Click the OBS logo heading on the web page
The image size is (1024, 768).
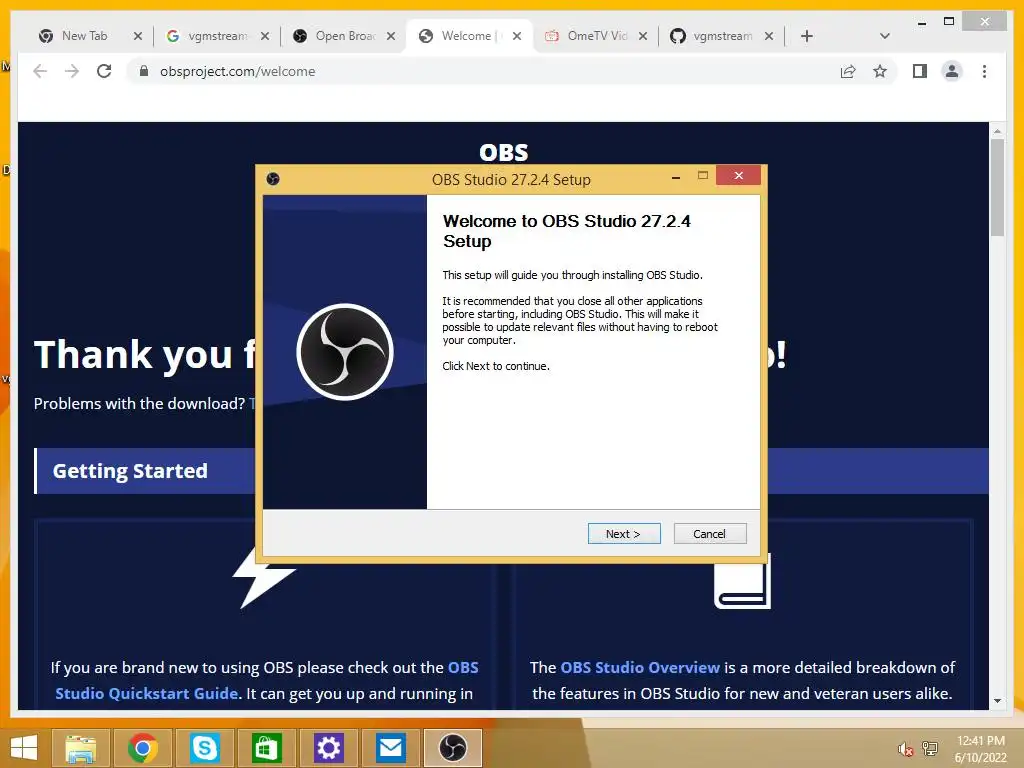coord(504,153)
